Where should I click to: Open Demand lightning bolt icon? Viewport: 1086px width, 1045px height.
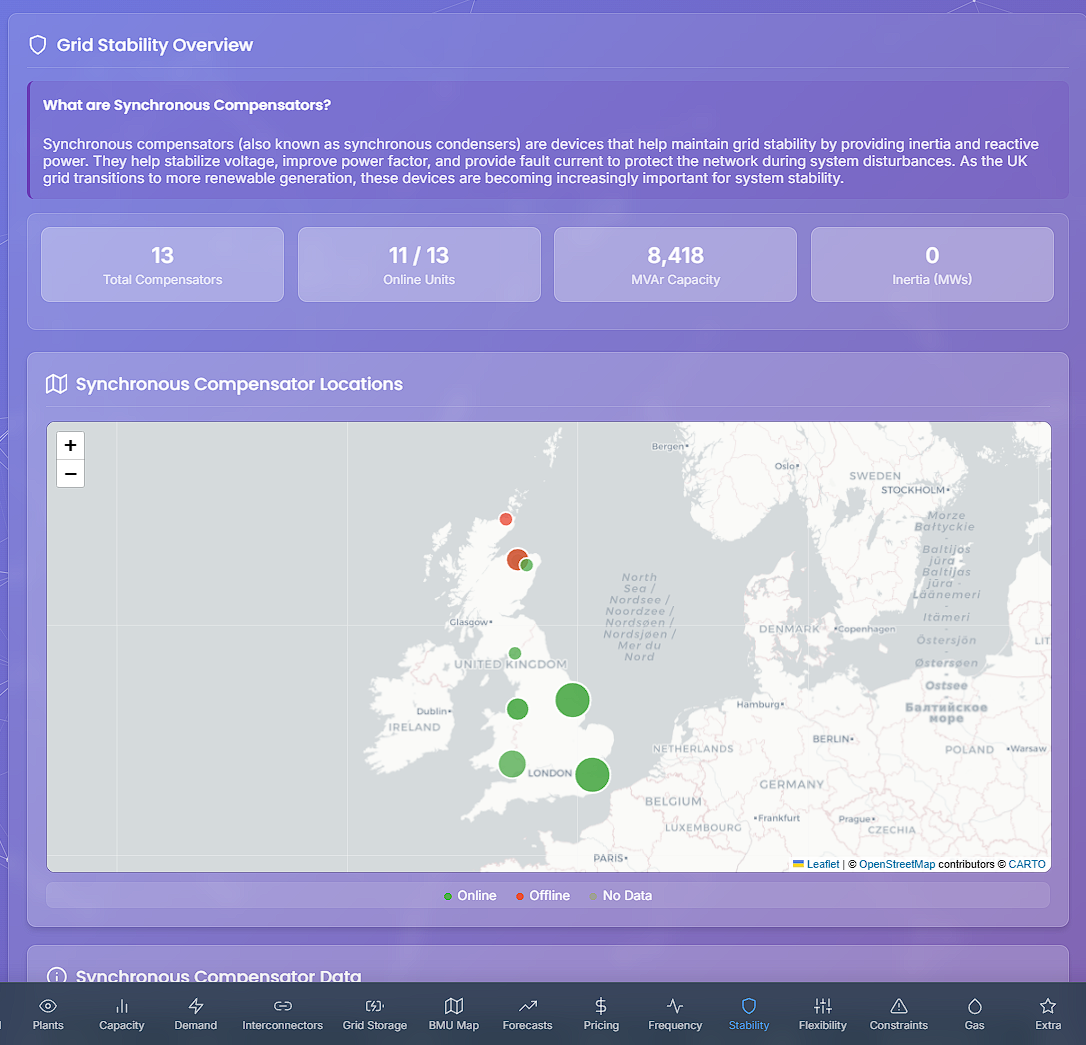(195, 1006)
